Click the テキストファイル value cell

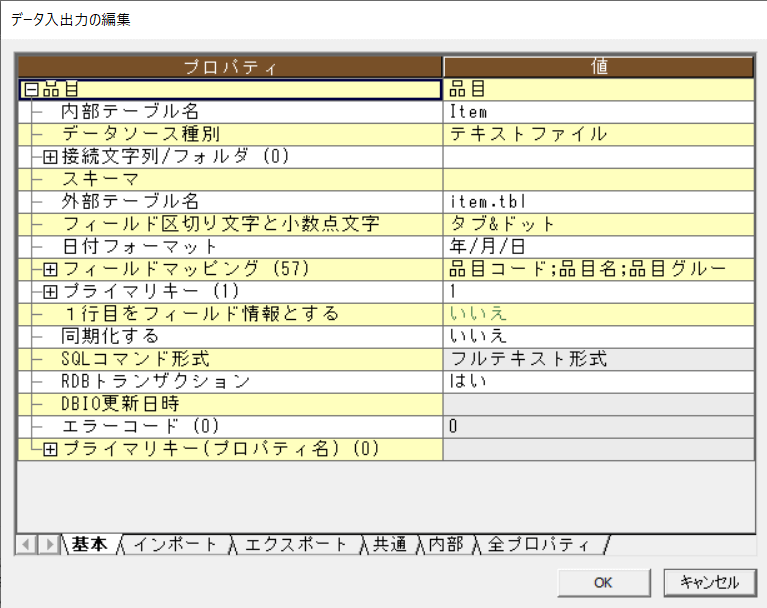tap(599, 135)
